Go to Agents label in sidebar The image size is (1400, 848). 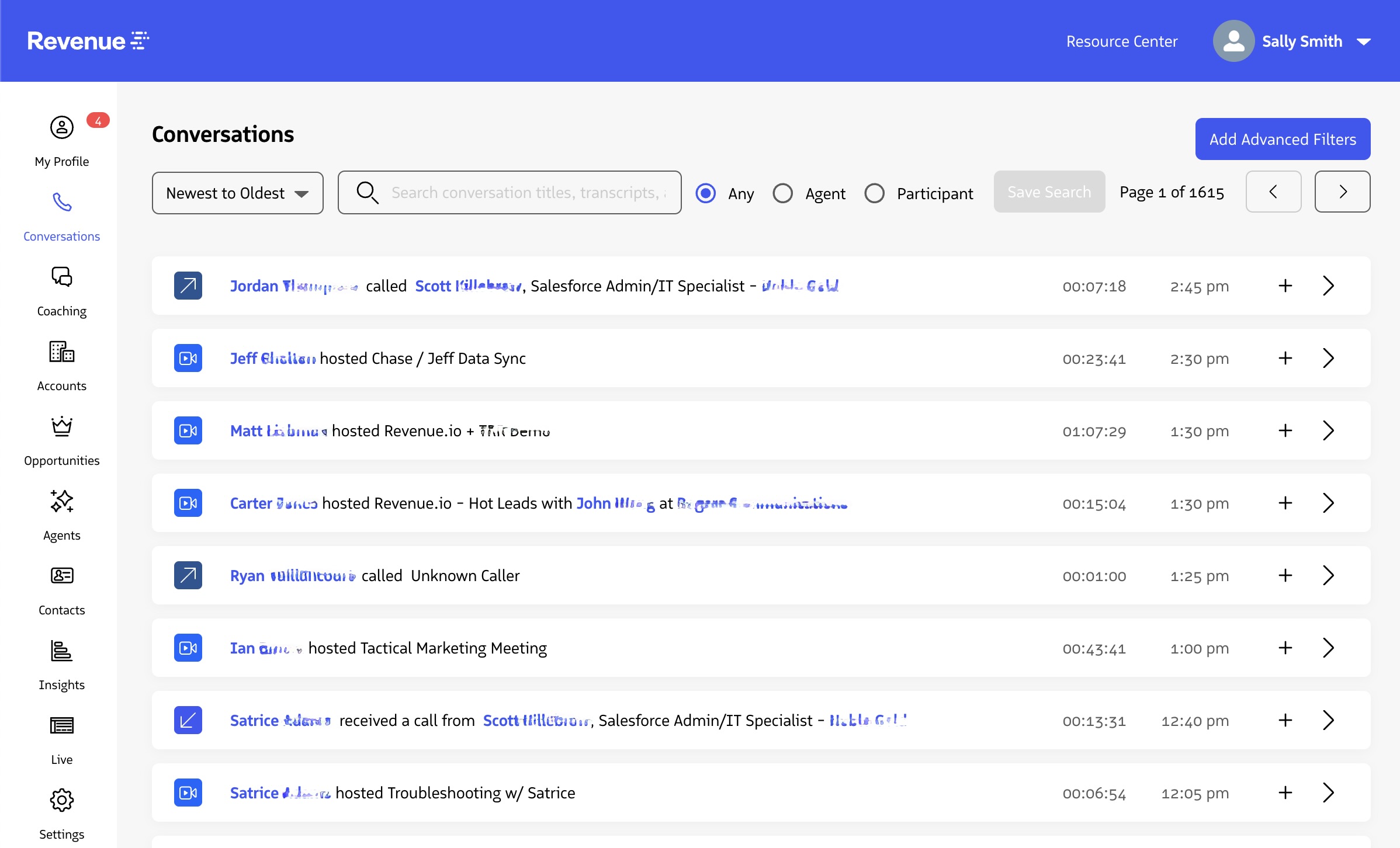[62, 535]
